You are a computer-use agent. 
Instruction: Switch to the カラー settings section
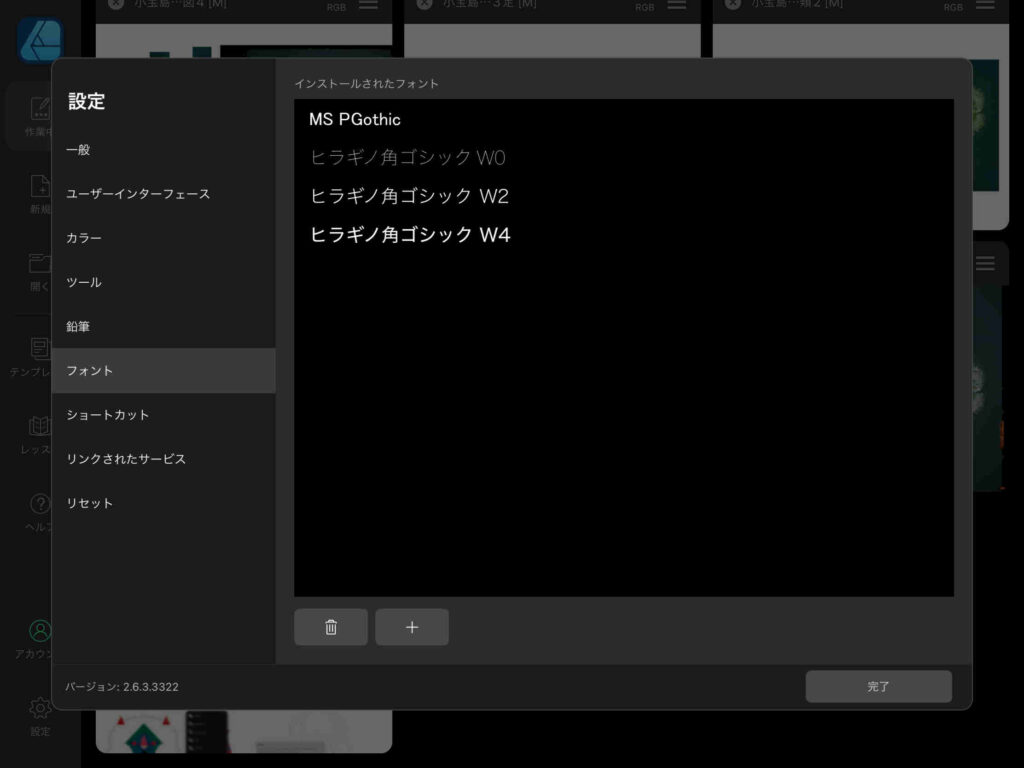click(163, 238)
